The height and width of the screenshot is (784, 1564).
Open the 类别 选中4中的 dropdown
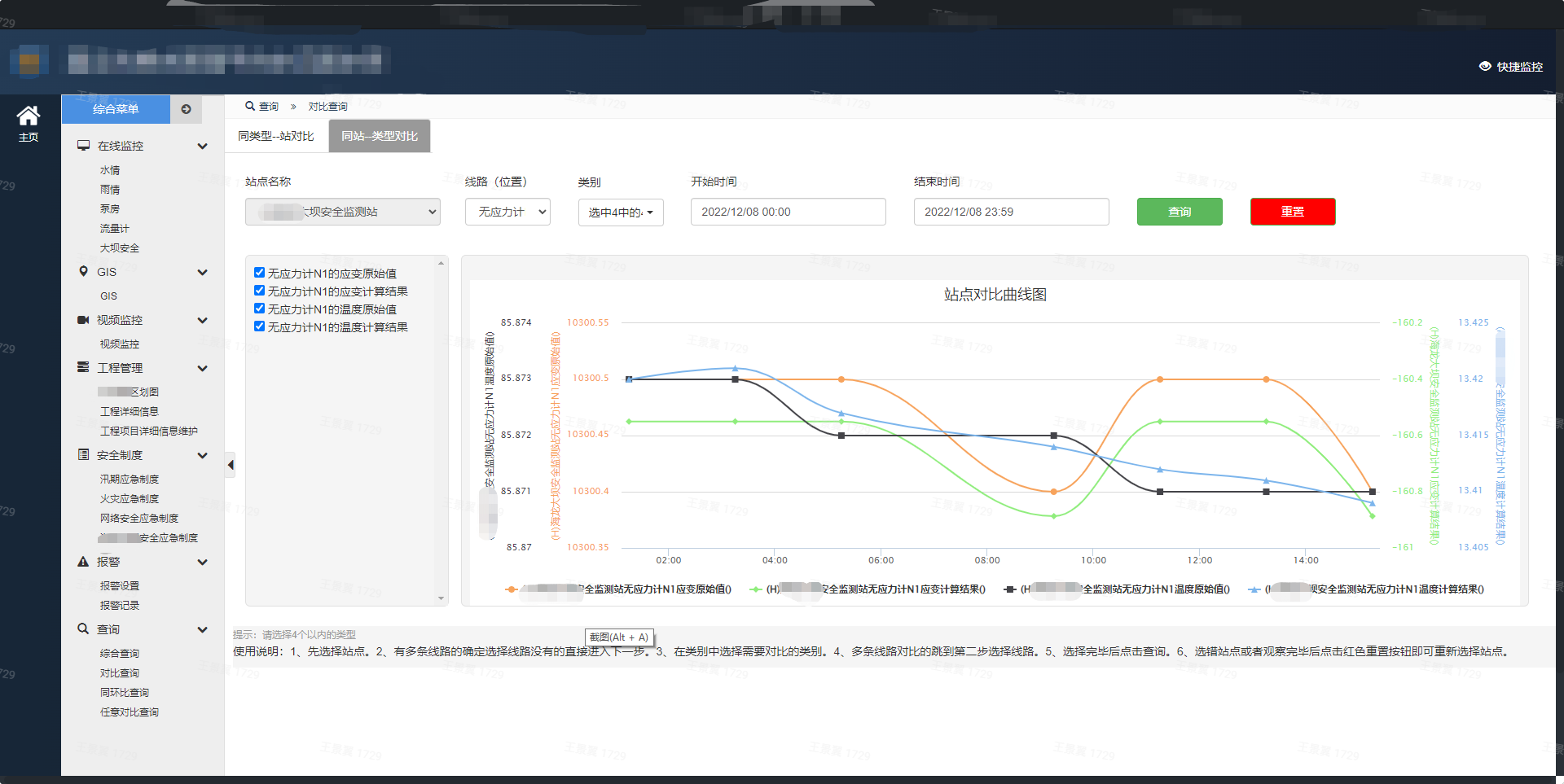pyautogui.click(x=621, y=212)
